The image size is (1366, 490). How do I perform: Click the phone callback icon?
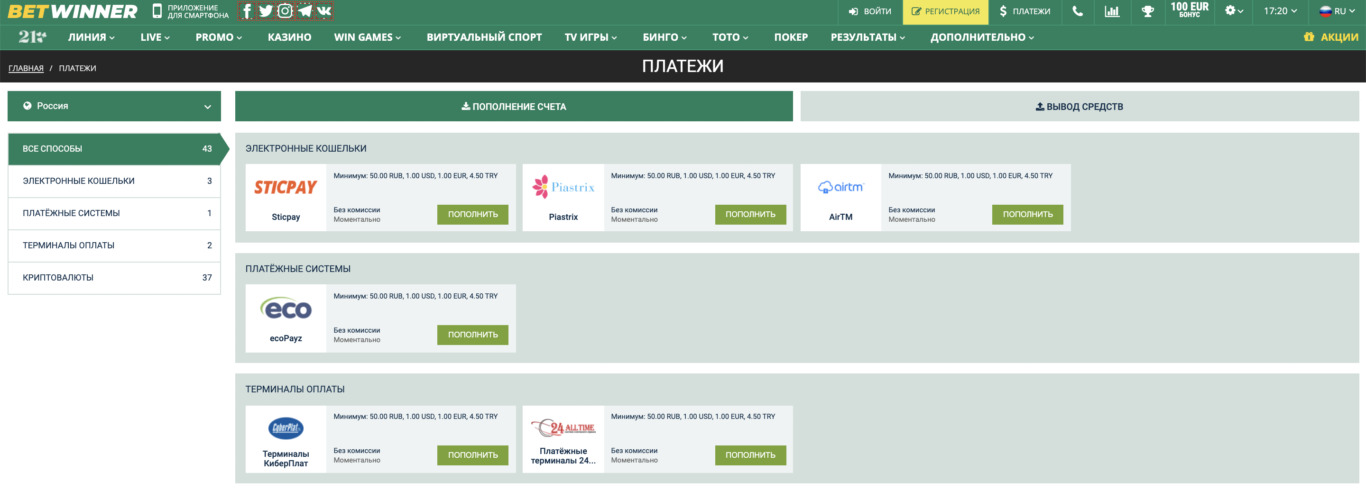pos(1077,12)
